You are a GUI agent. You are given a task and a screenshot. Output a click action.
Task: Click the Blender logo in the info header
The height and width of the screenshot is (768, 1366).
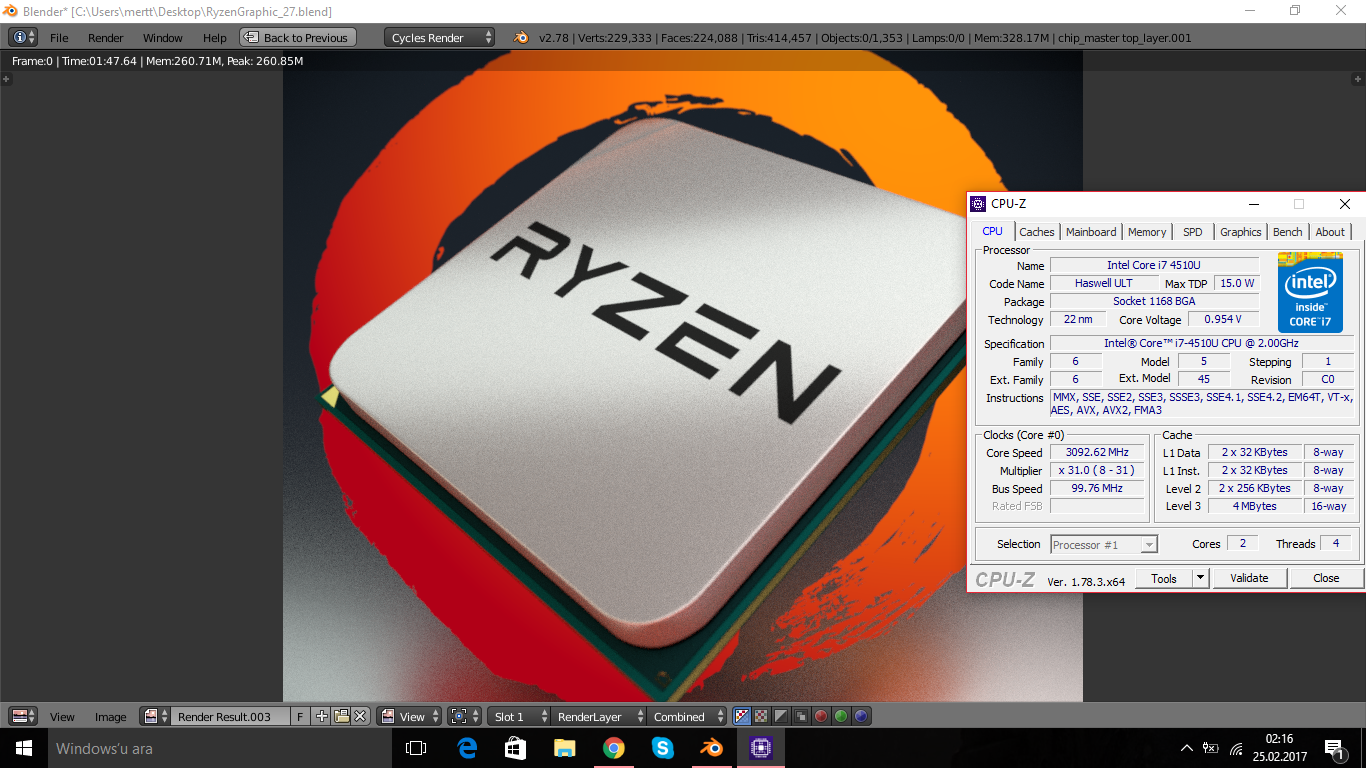pos(521,38)
